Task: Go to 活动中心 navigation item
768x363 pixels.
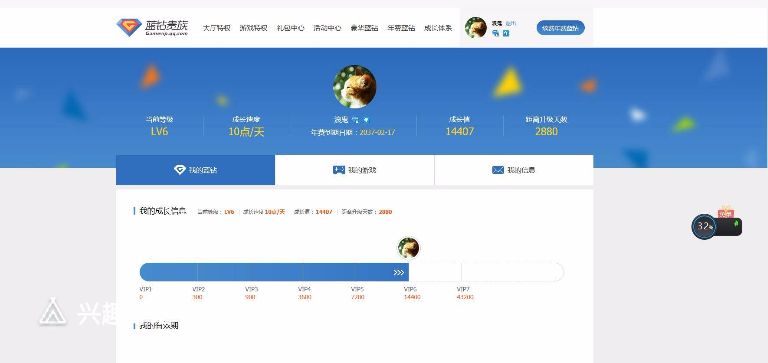Action: pyautogui.click(x=327, y=28)
